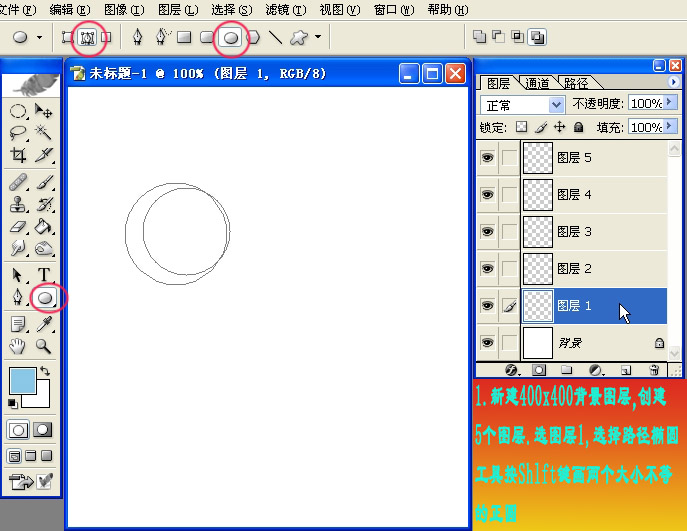This screenshot has width=687, height=531.
Task: Open 图层(L) menu
Action: 178,9
